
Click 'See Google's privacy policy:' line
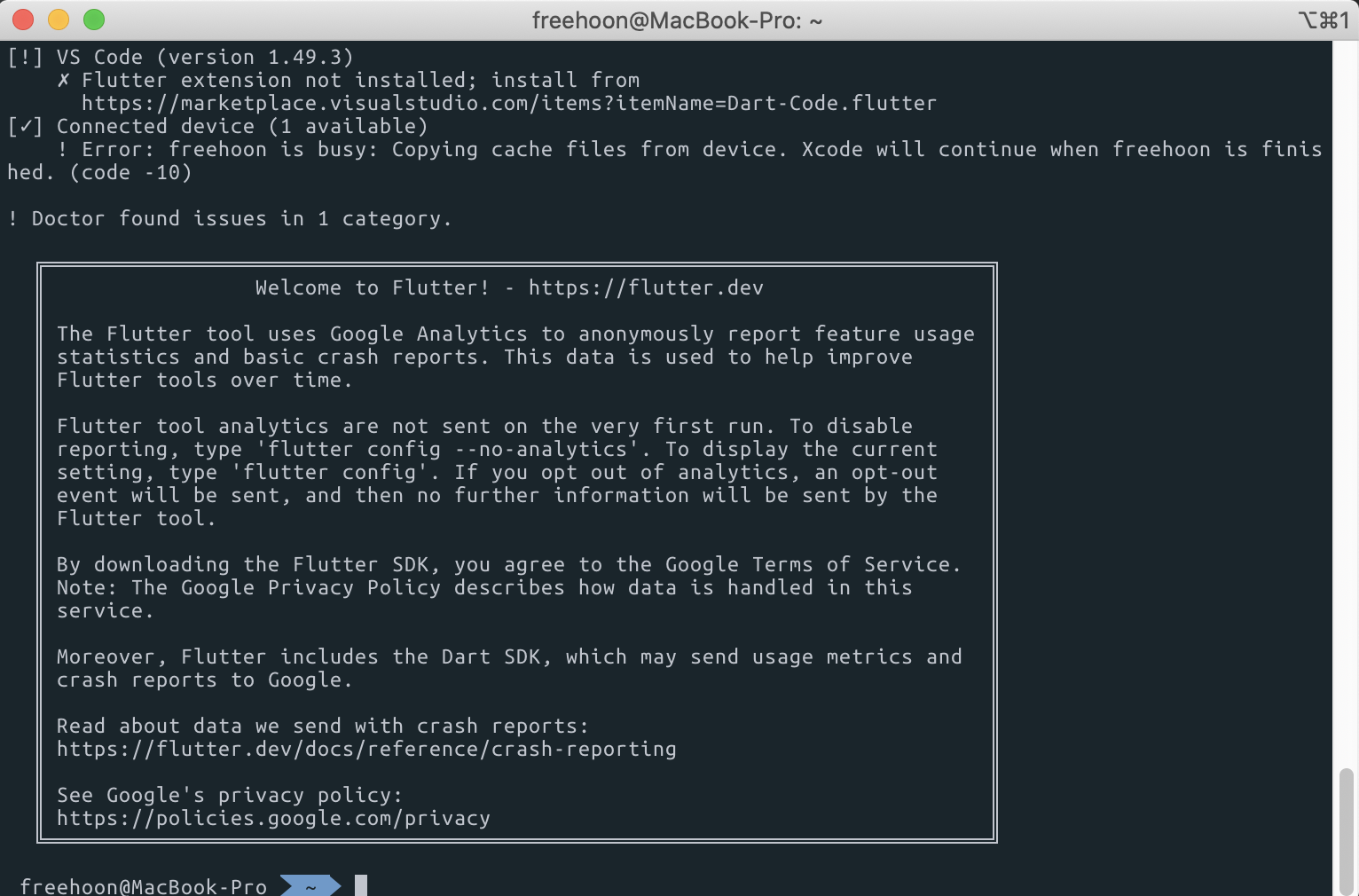point(230,796)
